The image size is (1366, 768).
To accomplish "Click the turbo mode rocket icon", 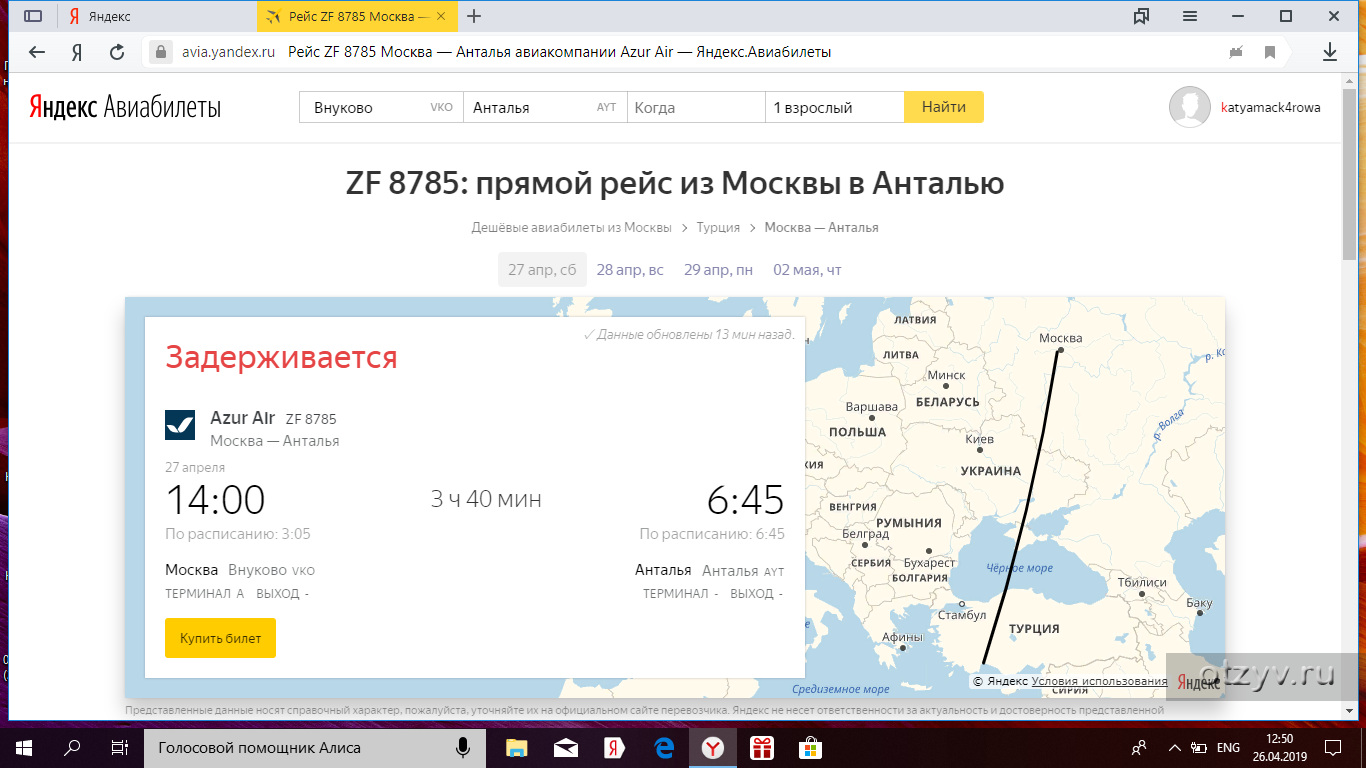I will (1236, 52).
